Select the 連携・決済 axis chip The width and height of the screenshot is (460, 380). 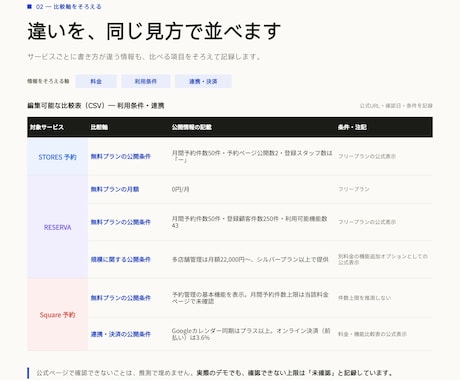point(203,81)
